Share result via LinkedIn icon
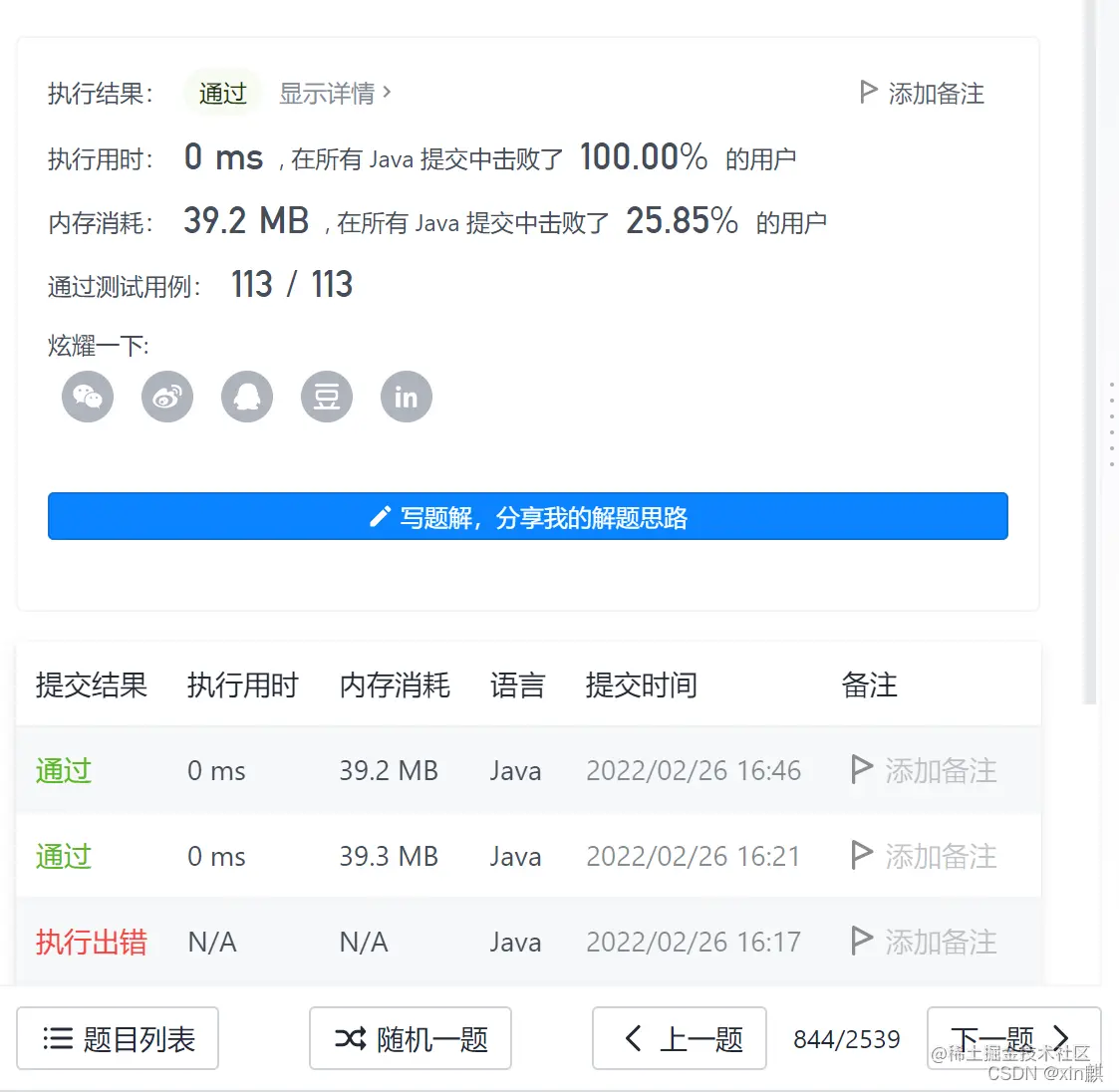 coord(406,397)
